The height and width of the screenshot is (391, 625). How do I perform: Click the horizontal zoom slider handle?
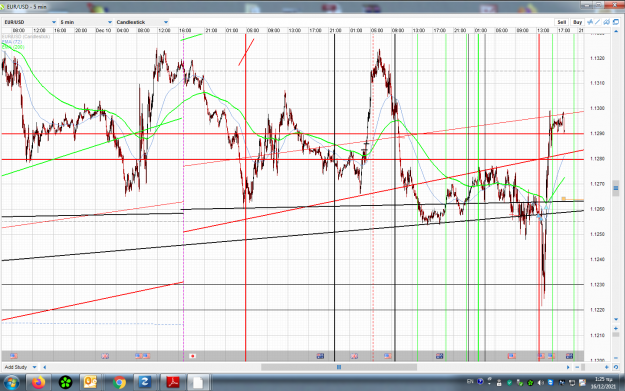(583, 367)
